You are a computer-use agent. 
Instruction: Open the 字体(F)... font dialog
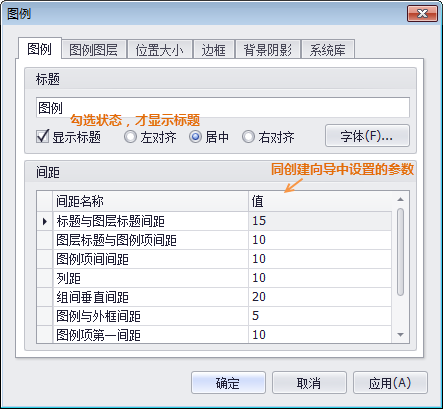pos(367,136)
